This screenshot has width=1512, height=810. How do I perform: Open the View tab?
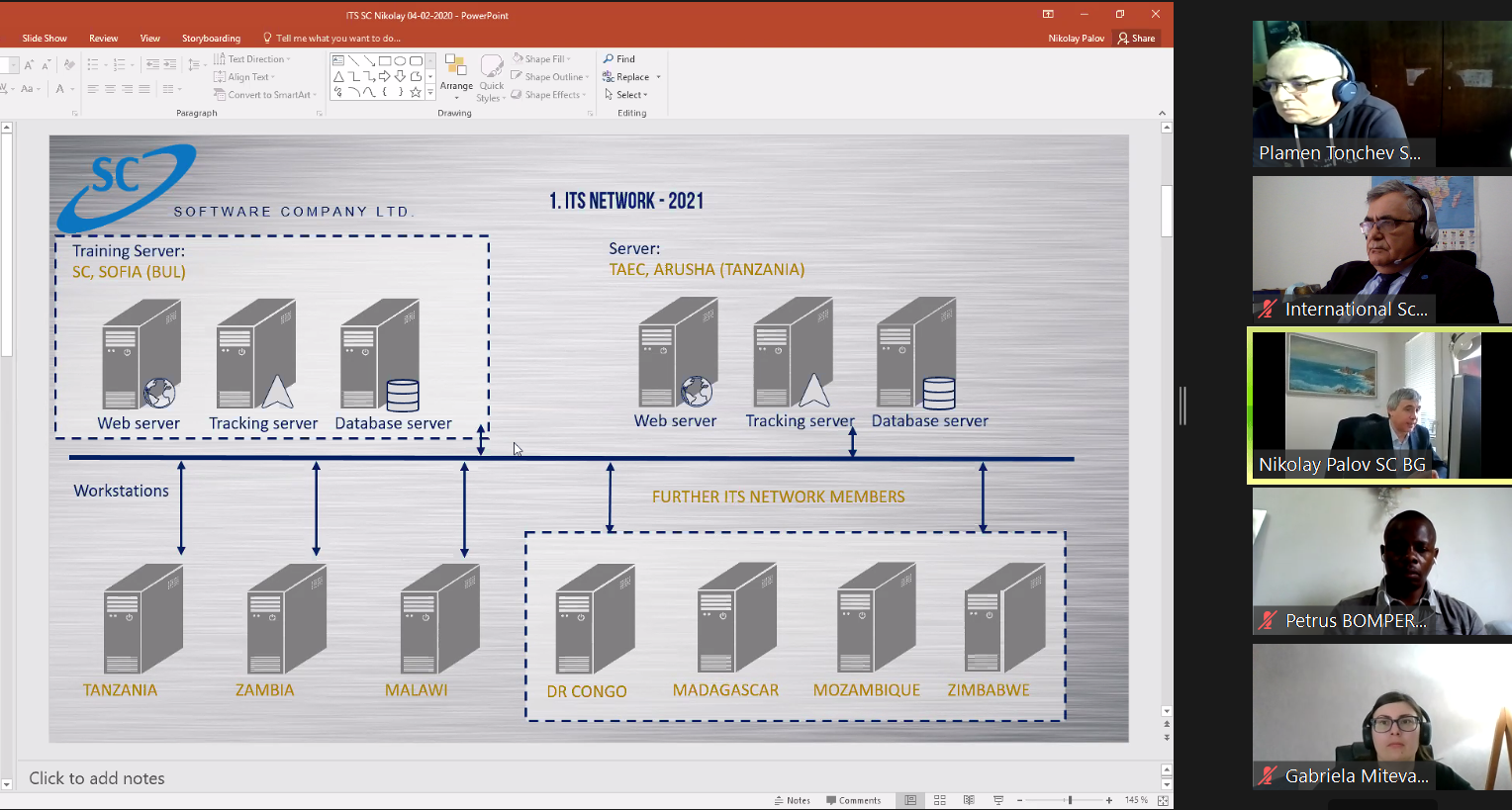tap(150, 39)
